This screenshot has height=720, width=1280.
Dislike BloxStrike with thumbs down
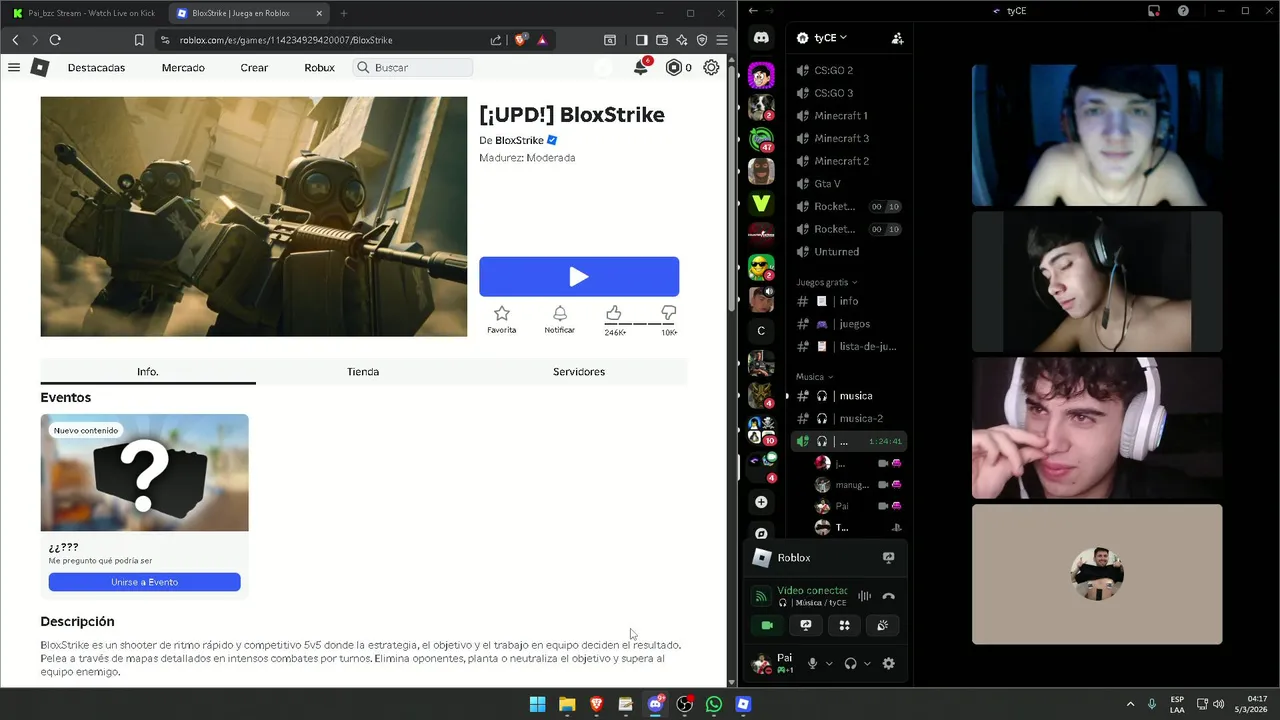tap(669, 313)
